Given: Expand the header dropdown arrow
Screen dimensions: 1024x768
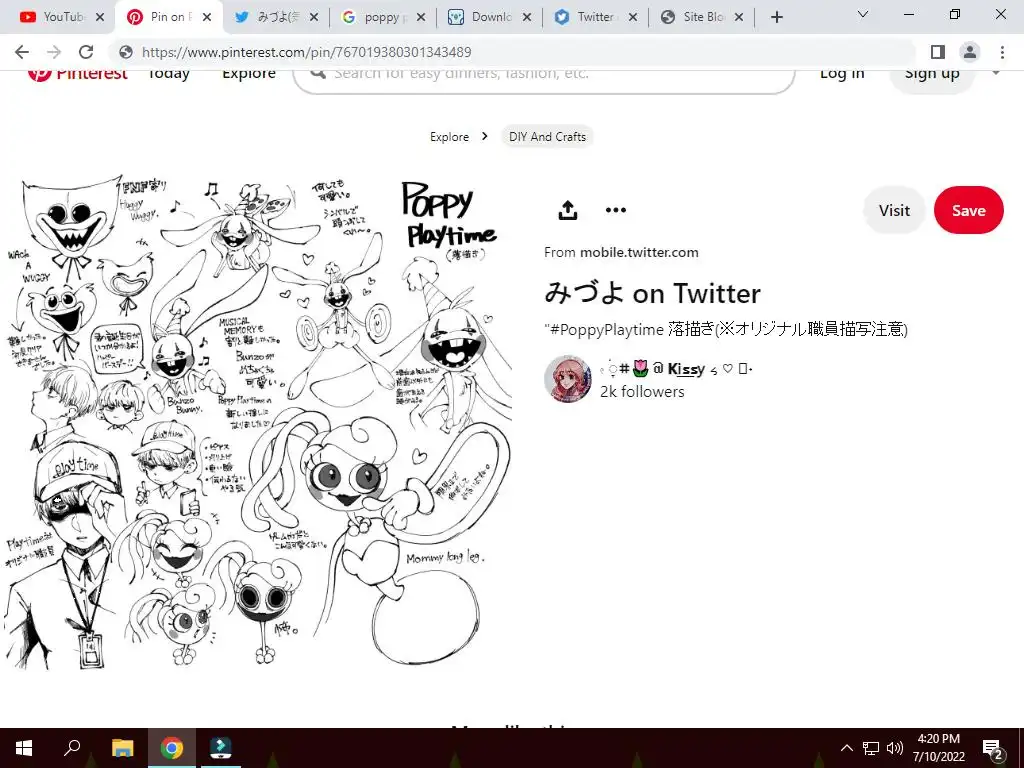Looking at the screenshot, I should 996,72.
